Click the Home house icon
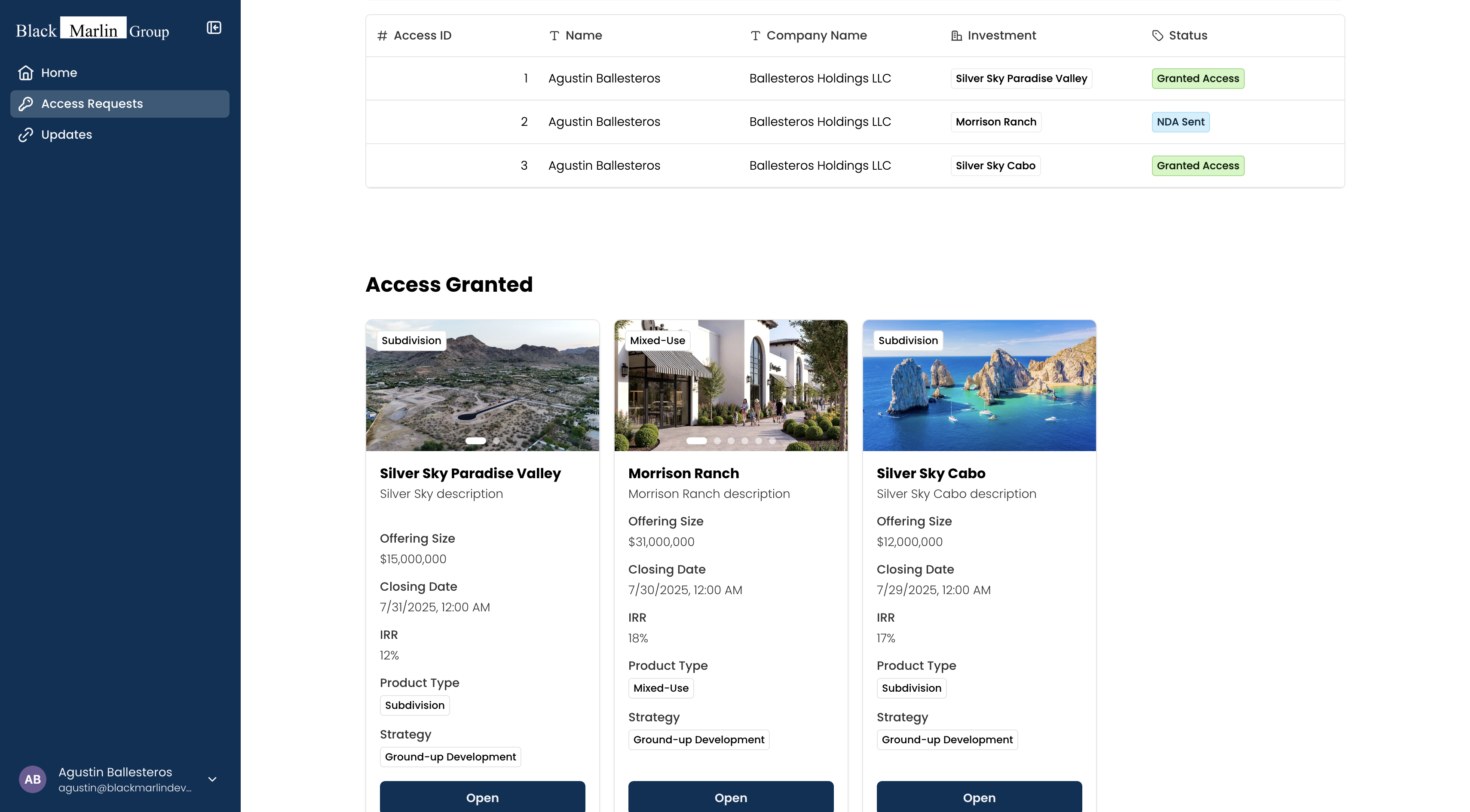 coord(26,73)
